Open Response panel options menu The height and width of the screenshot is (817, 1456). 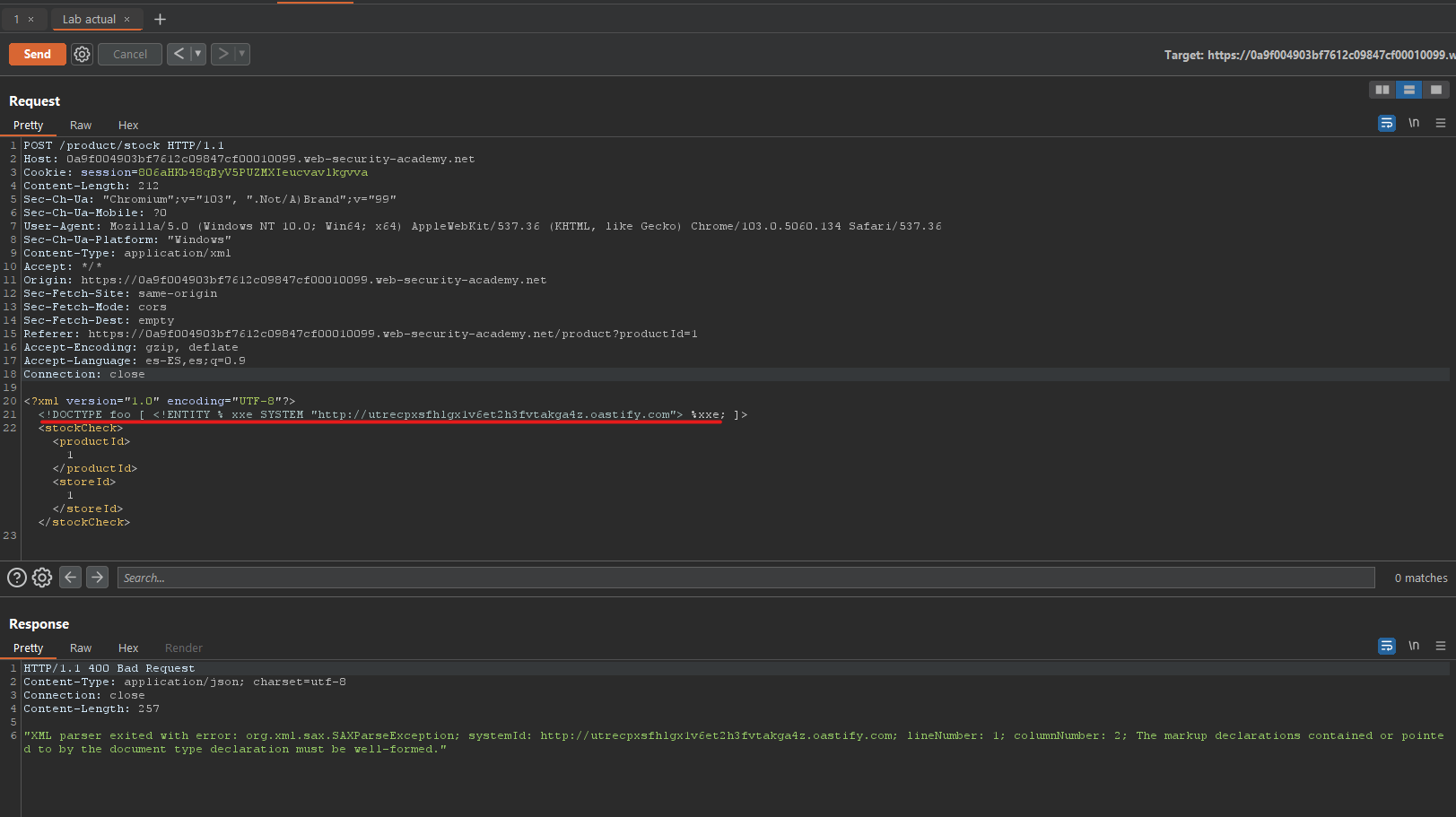tap(1441, 646)
